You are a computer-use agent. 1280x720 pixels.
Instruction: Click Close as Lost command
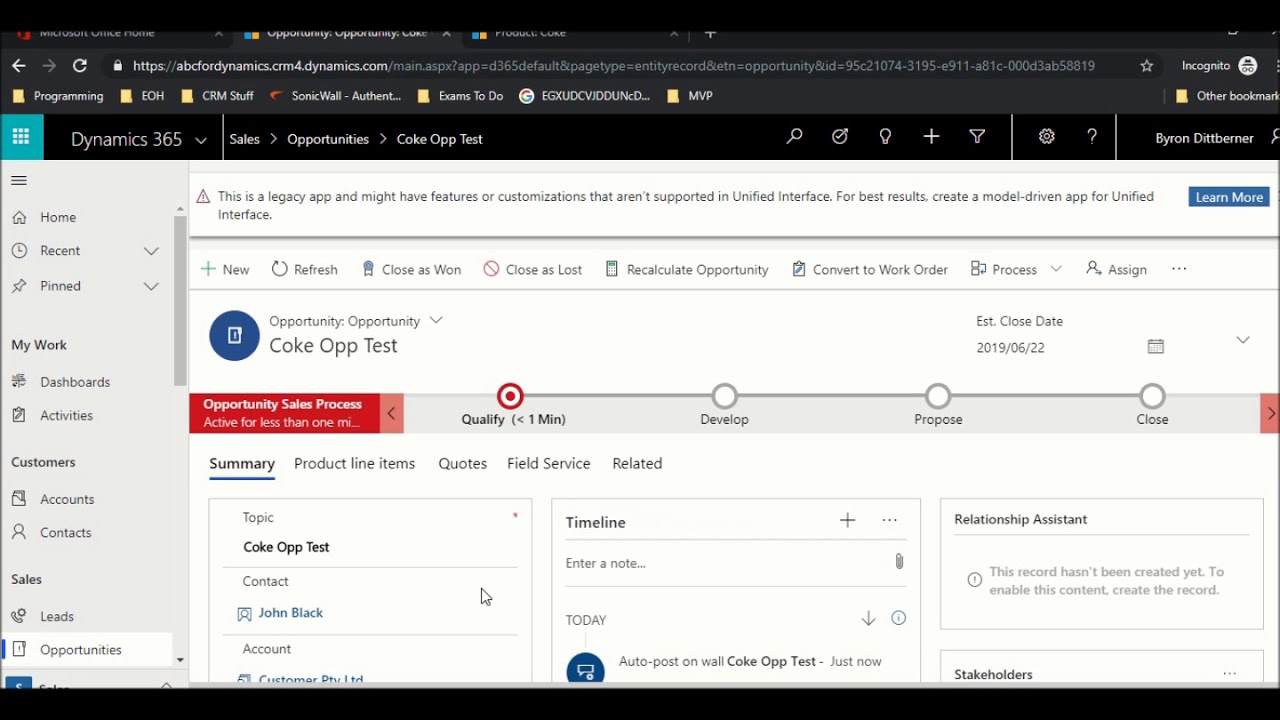(x=532, y=269)
